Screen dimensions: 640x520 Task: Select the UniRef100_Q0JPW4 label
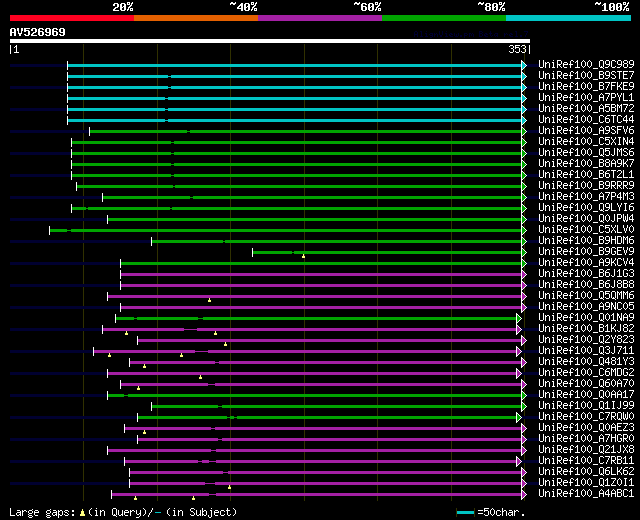586,219
